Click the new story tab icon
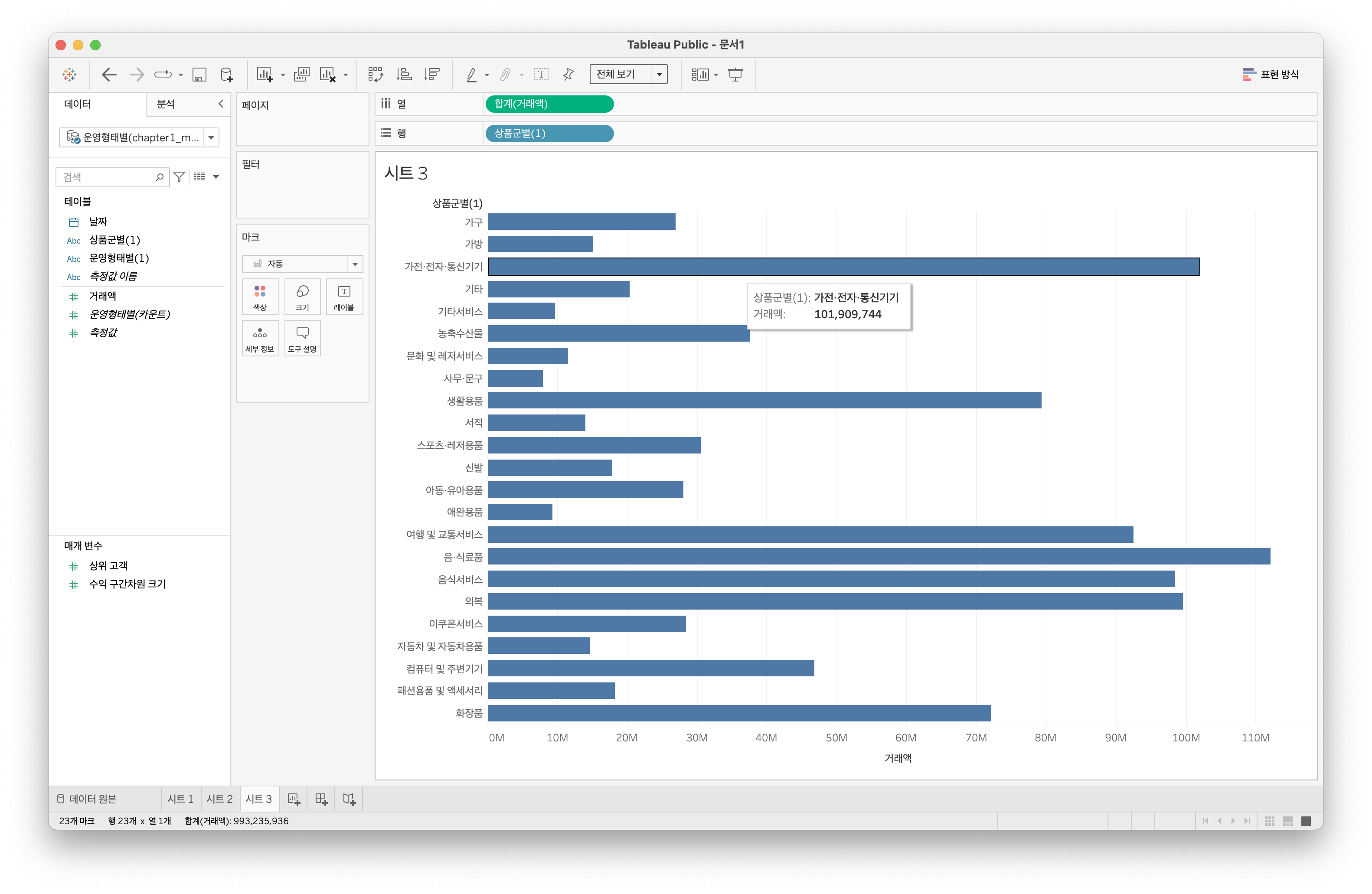Viewport: 1372px width, 894px height. pos(349,799)
